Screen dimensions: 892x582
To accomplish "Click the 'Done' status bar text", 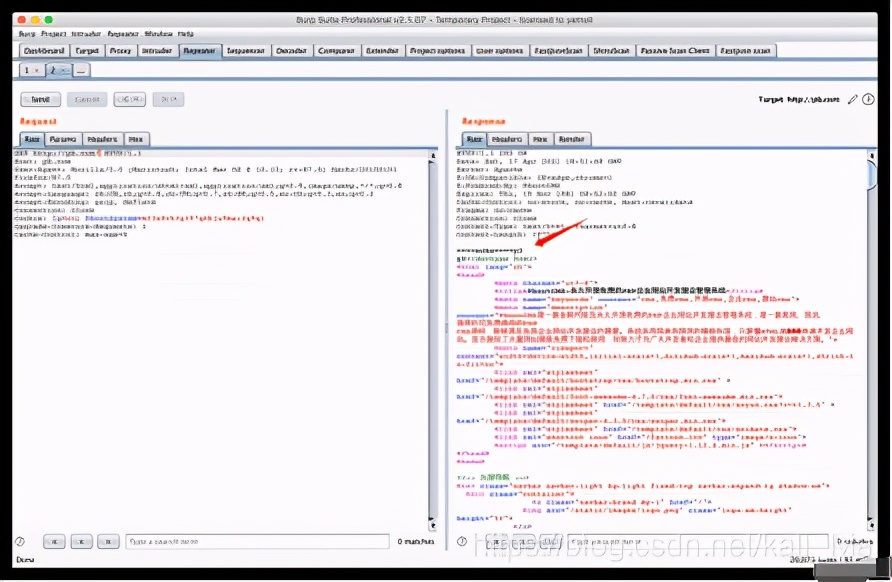I will (x=25, y=560).
